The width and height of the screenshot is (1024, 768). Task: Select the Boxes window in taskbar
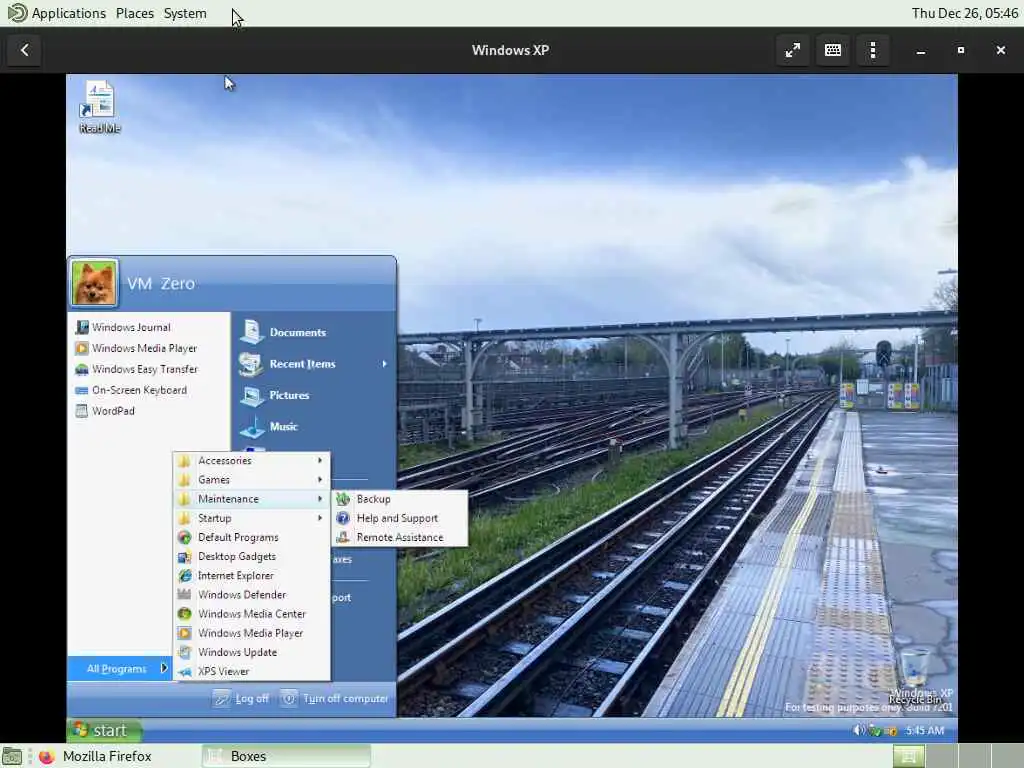(286, 756)
